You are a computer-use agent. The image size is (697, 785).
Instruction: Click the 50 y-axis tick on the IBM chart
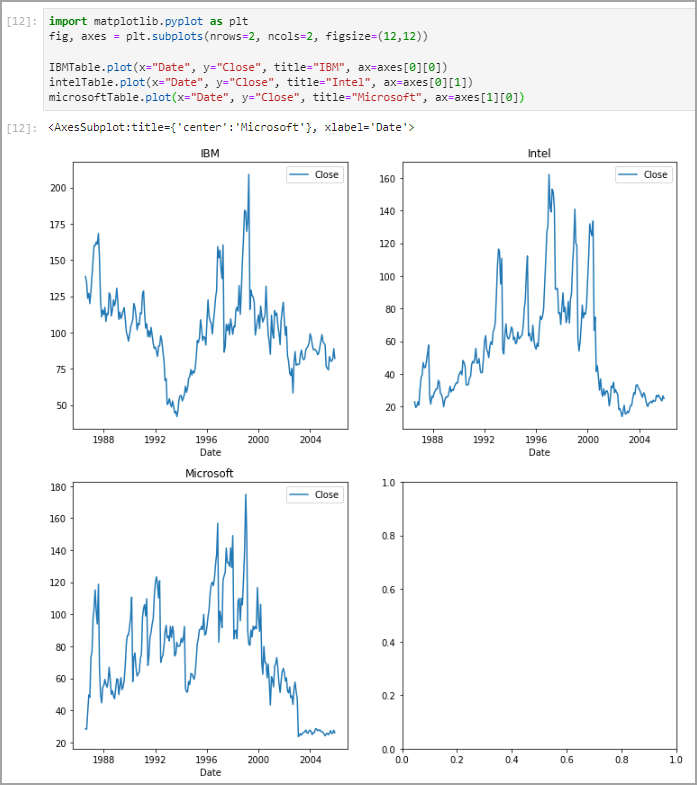[x=61, y=406]
